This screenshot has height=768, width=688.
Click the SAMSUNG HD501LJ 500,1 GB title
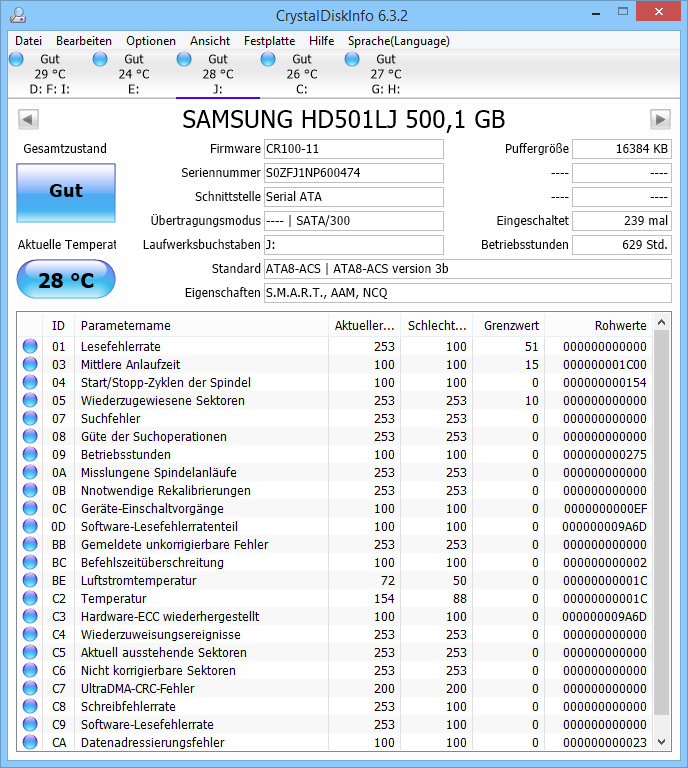(343, 120)
